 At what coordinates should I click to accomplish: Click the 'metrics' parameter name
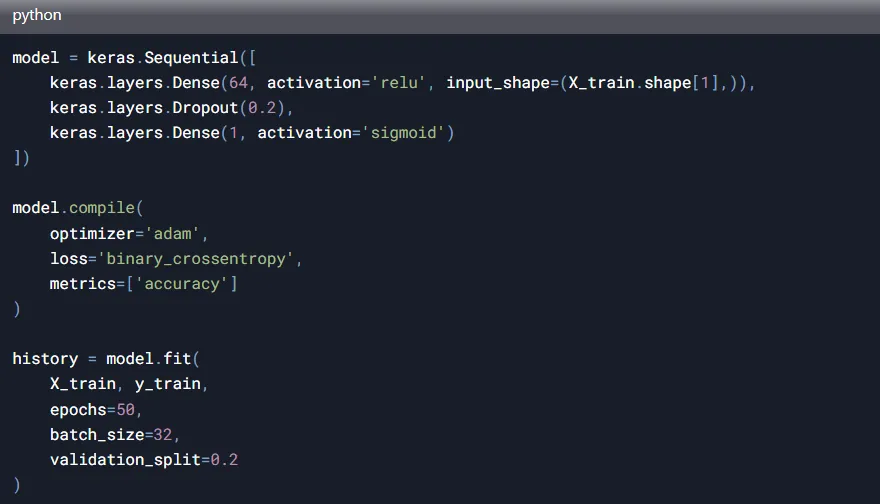pos(82,284)
